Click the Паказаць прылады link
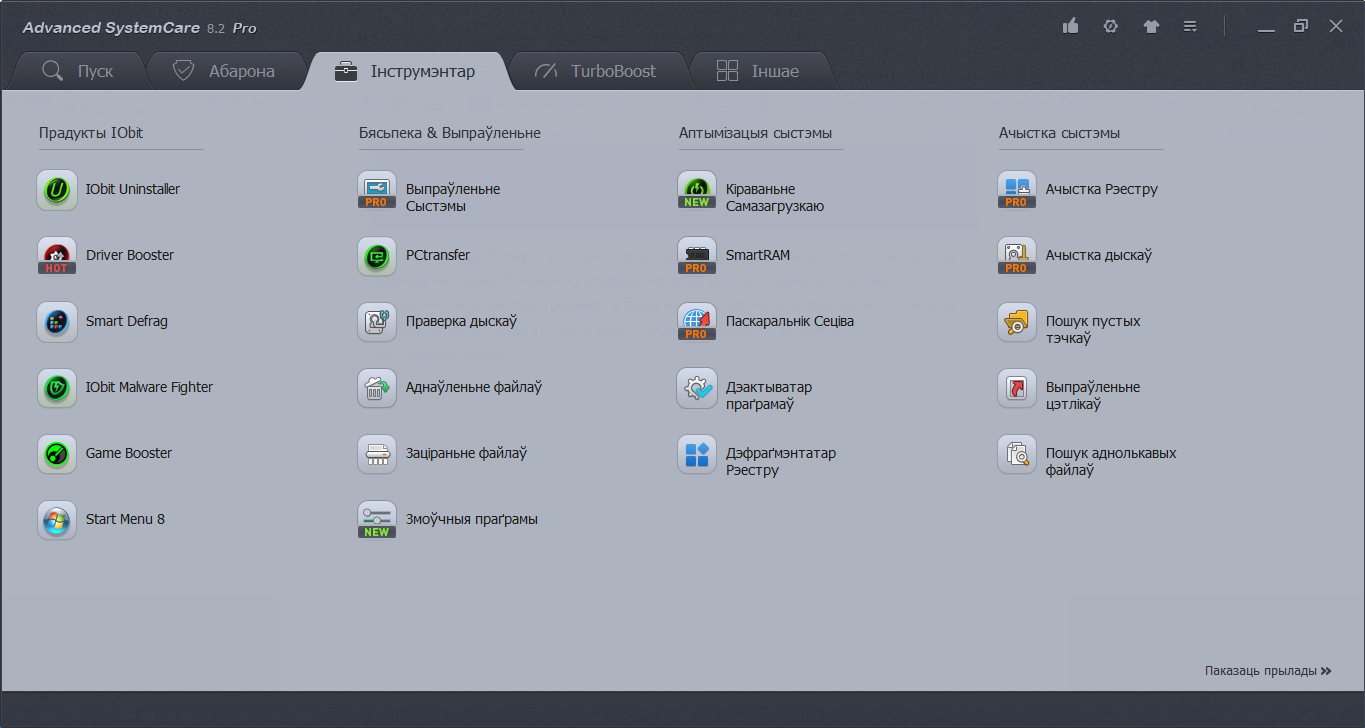This screenshot has width=1365, height=728. tap(1268, 671)
